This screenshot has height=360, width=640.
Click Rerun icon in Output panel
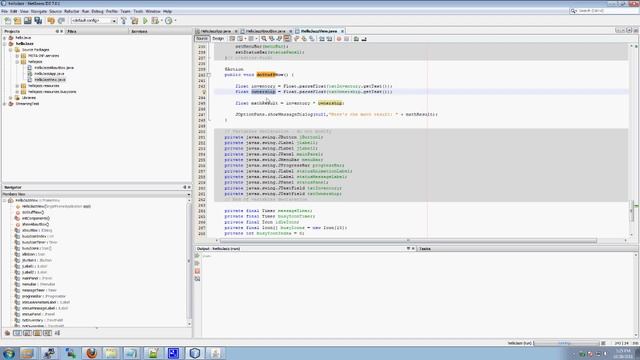(x=197, y=256)
